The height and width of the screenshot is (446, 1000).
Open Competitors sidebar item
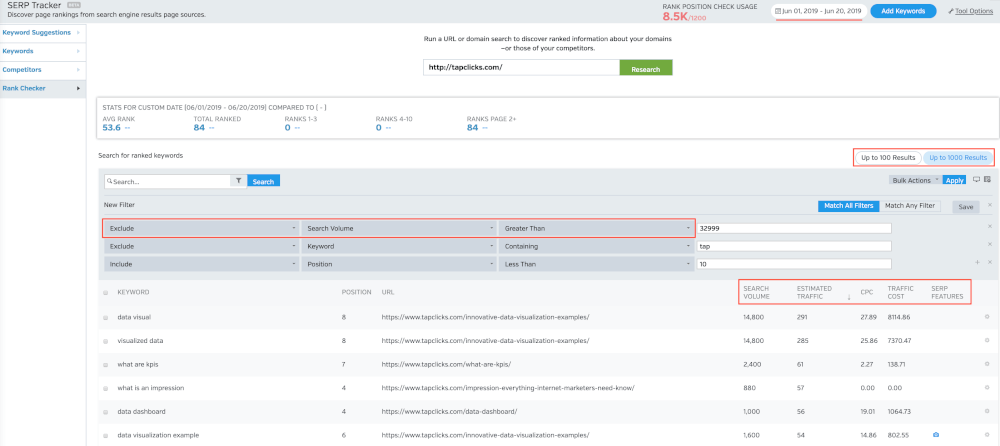(42, 69)
